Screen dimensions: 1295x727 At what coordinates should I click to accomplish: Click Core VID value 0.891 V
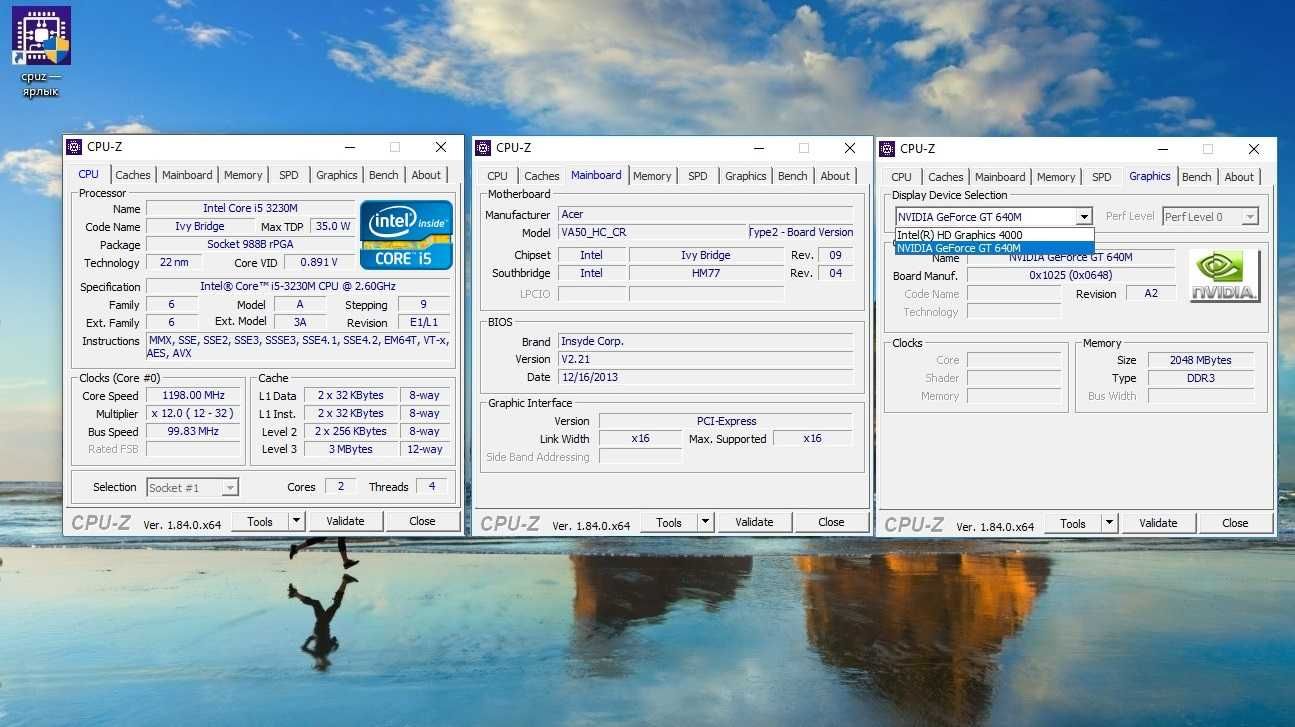tap(320, 262)
